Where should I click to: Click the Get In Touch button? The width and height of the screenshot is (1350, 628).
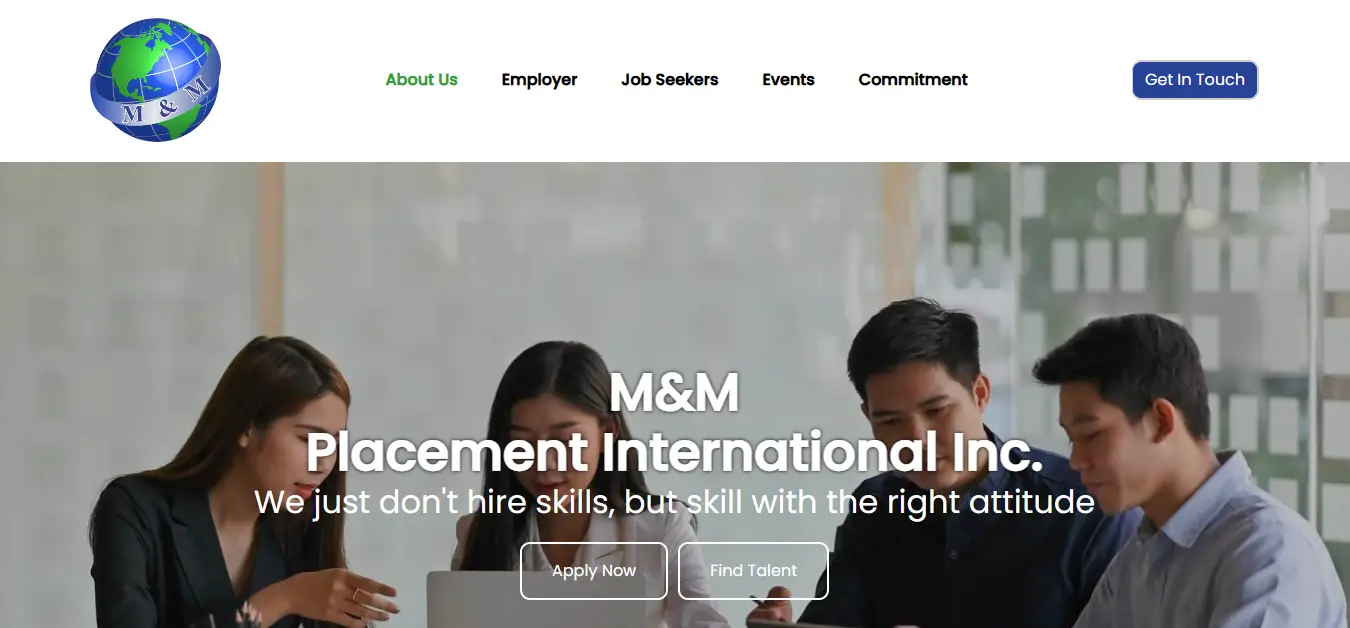(1195, 80)
